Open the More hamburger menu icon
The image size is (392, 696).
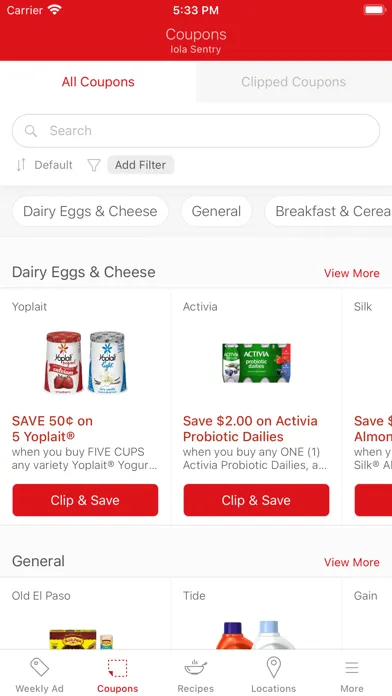click(352, 668)
